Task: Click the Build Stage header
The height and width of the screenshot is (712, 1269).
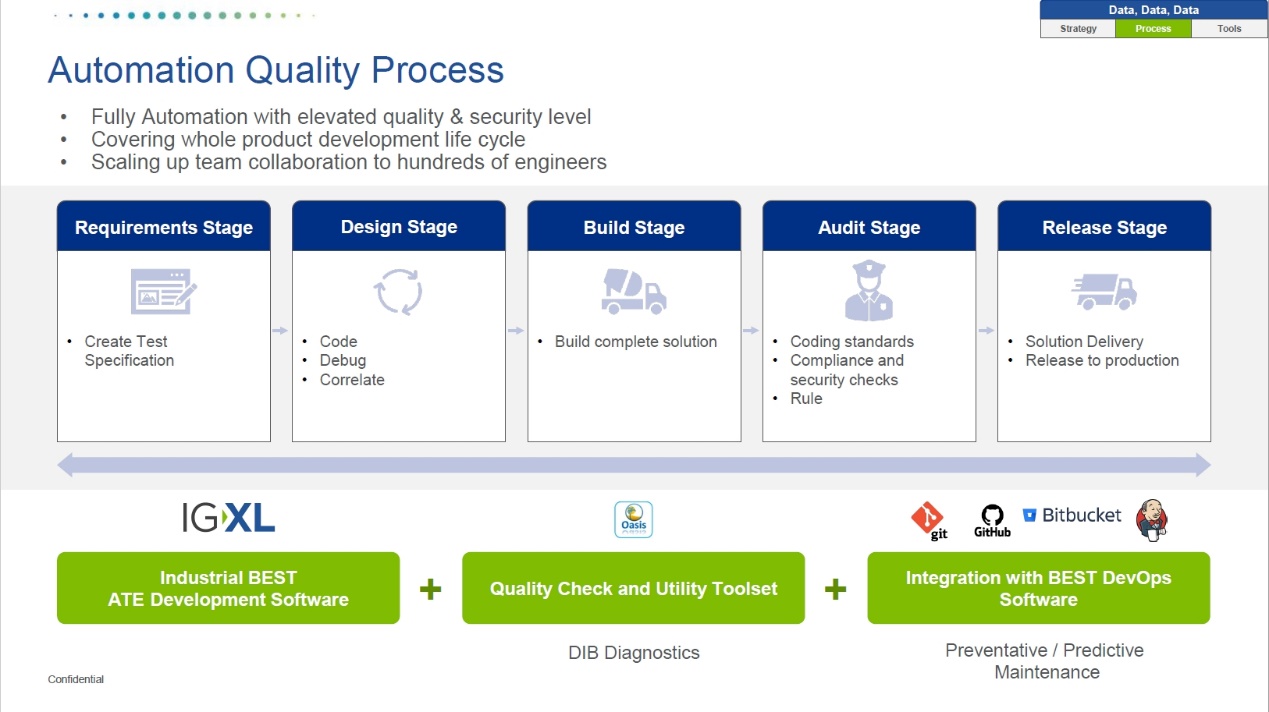Action: click(634, 227)
